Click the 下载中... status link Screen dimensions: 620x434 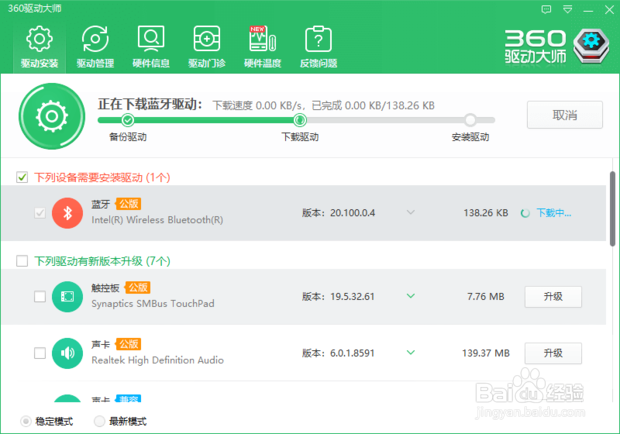[x=554, y=213]
